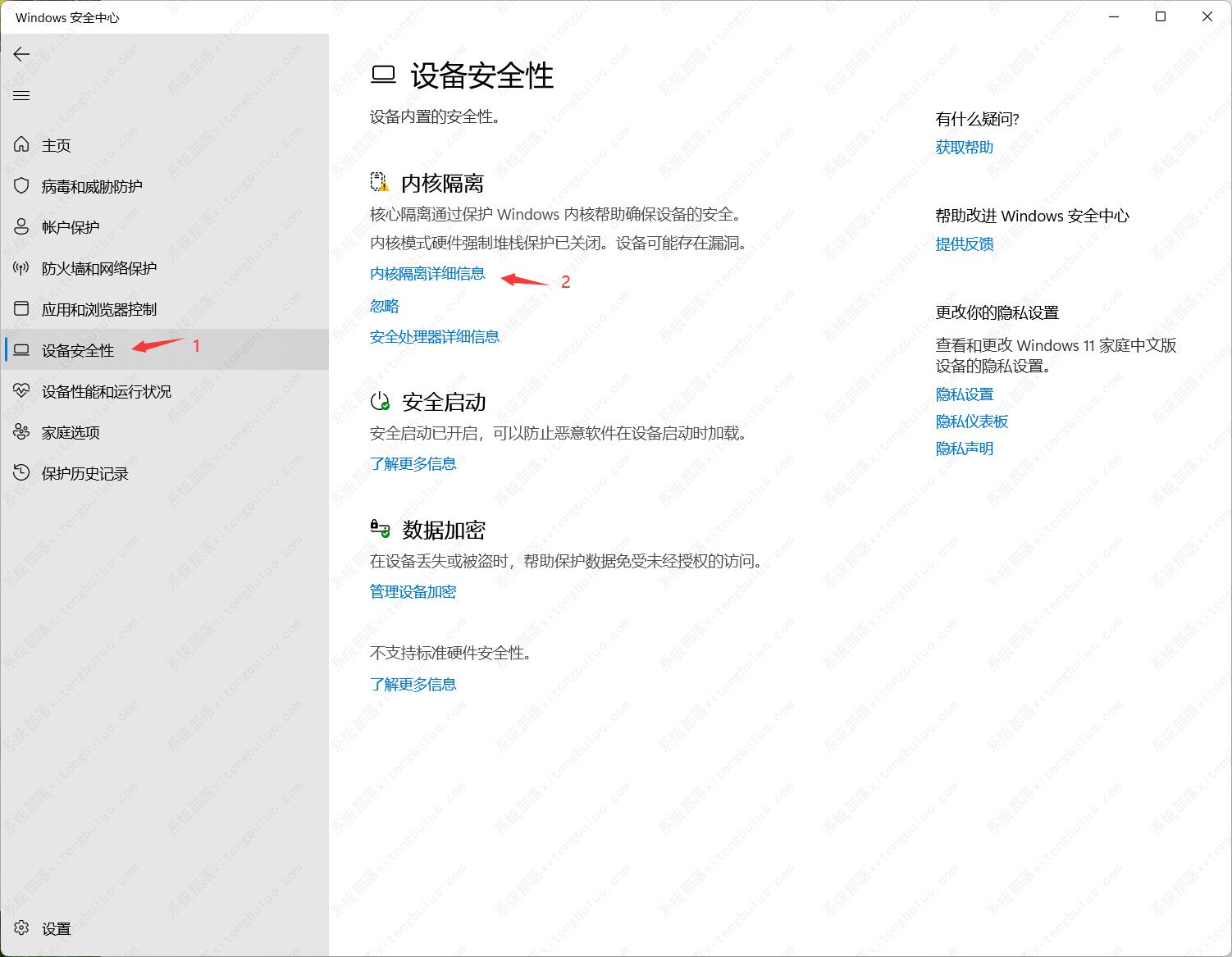Click the virus protection shield icon

(21, 186)
